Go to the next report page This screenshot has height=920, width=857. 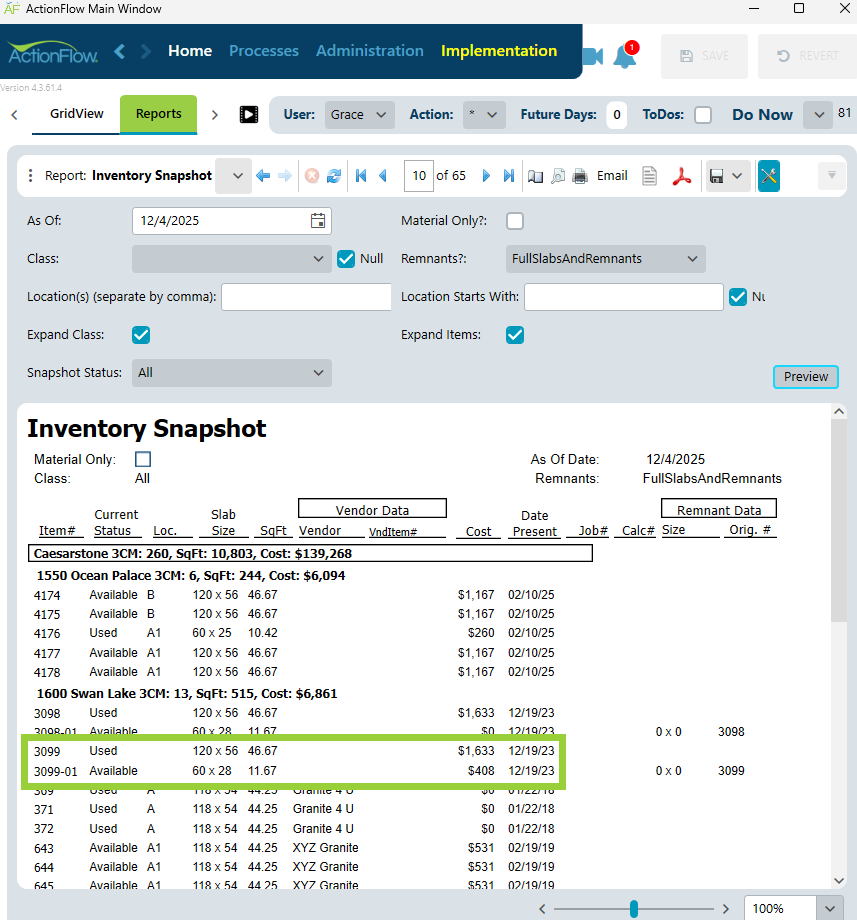pos(486,175)
